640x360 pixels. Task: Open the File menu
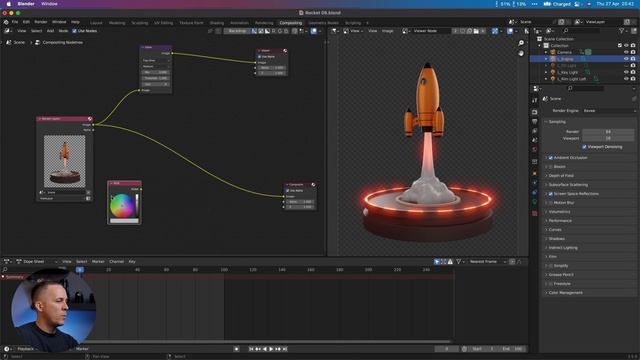(15, 22)
